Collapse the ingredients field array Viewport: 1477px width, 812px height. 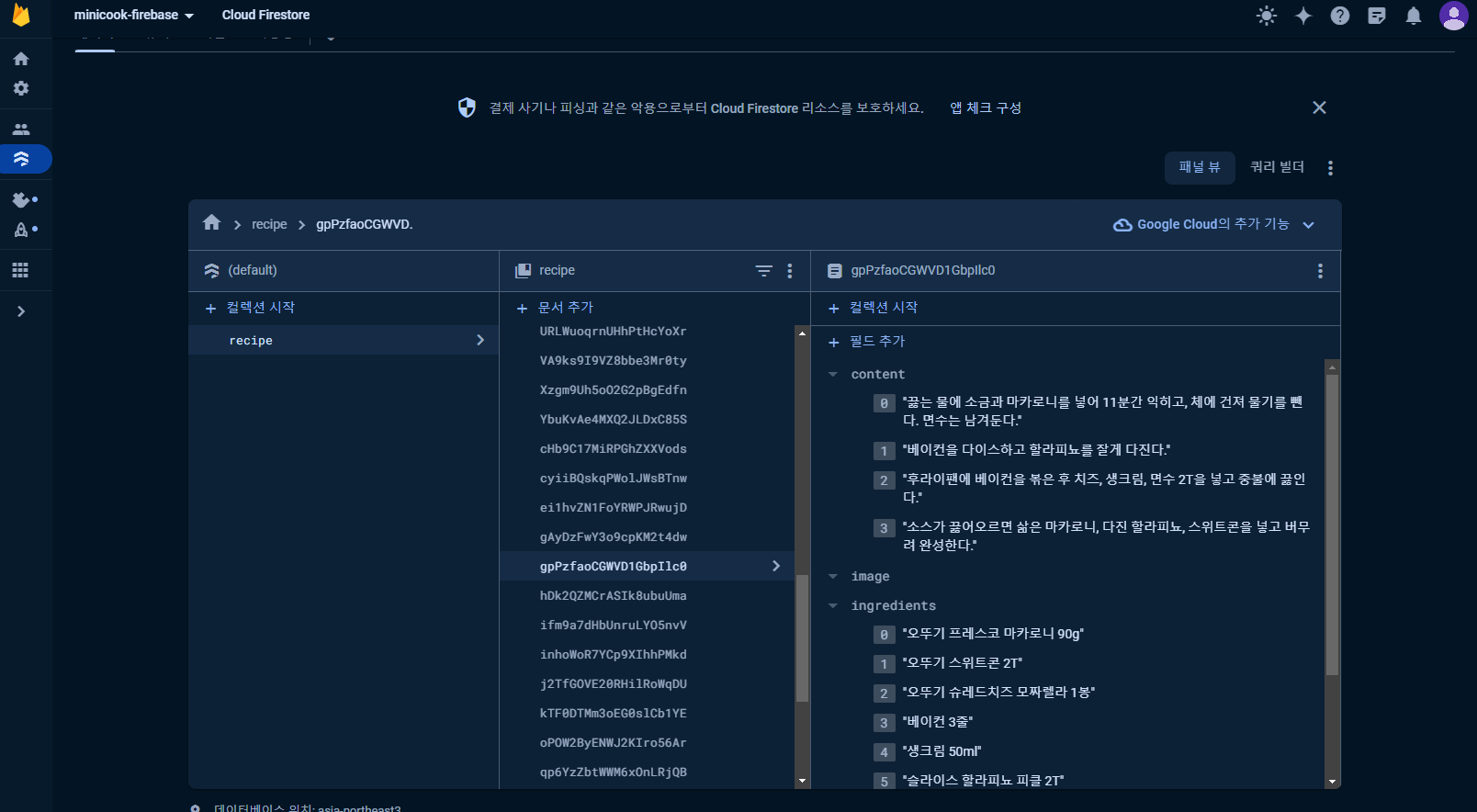tap(833, 605)
